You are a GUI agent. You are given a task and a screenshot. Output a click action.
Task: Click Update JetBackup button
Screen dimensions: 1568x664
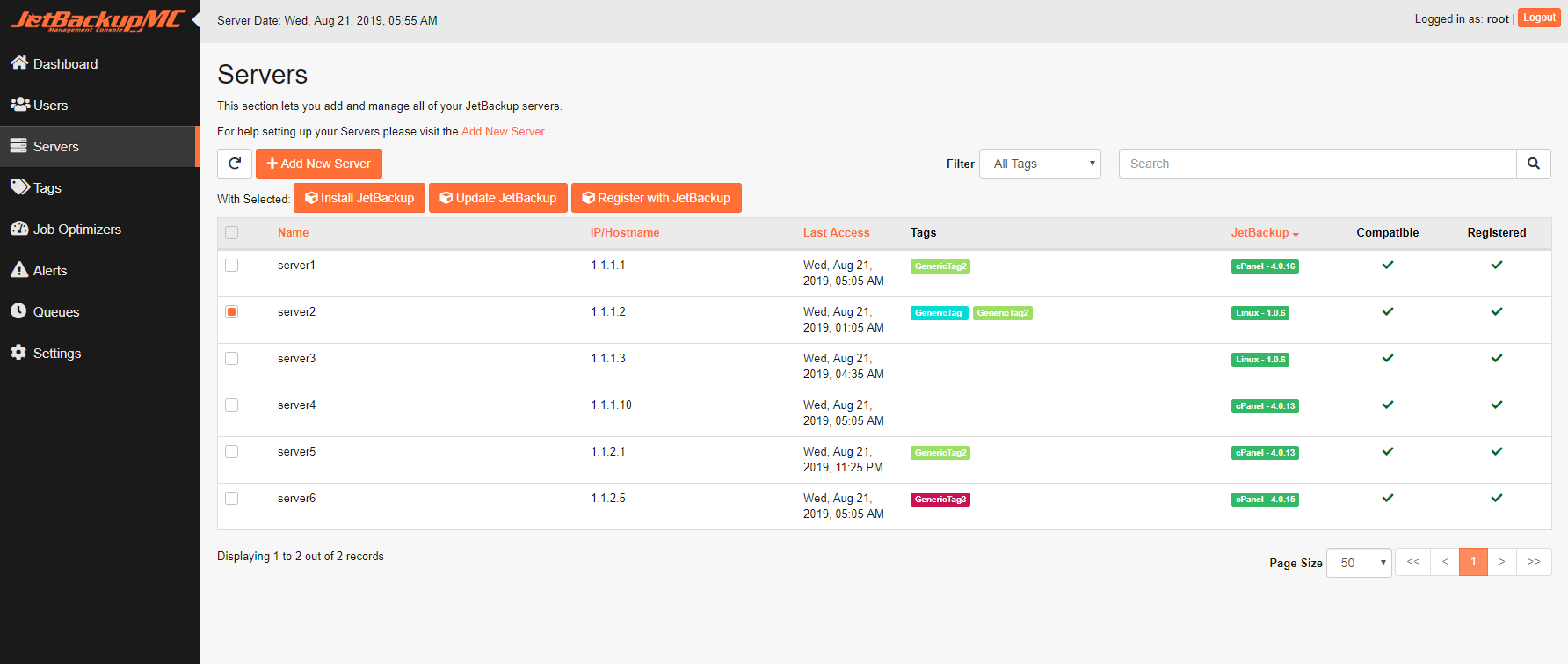[x=498, y=198]
